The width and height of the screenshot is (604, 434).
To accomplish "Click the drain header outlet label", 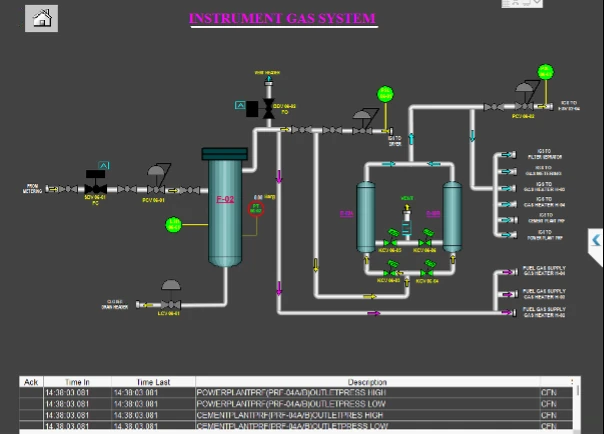I will (114, 304).
